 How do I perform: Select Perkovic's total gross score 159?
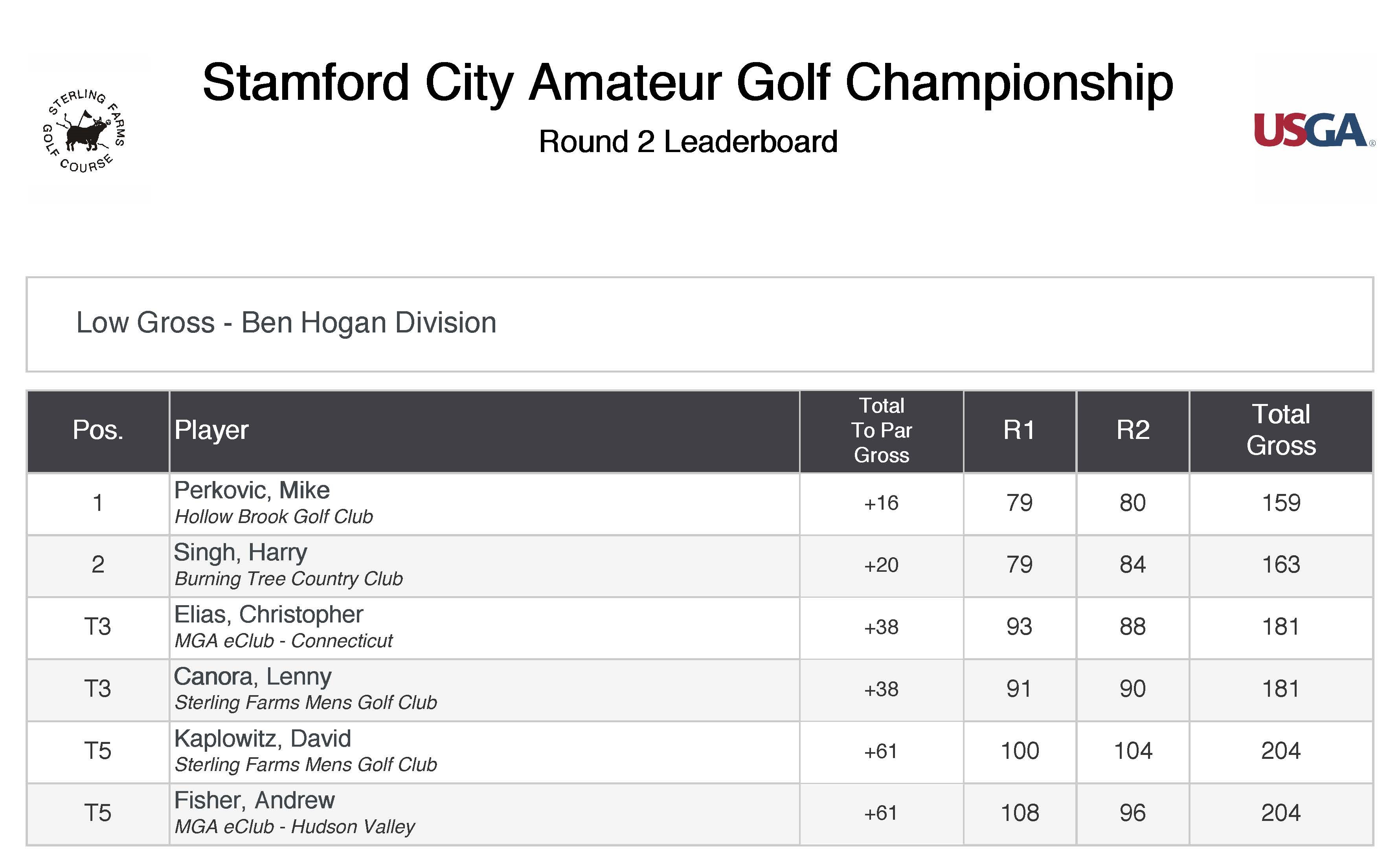pos(1281,503)
